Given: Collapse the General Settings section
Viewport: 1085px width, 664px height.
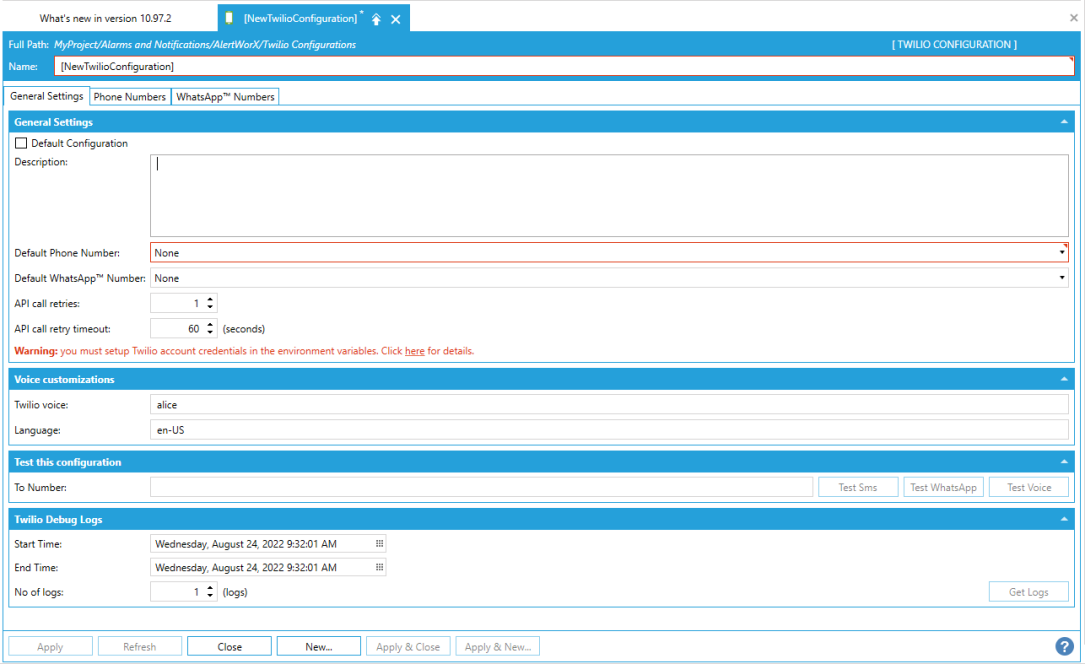Looking at the screenshot, I should (x=1063, y=122).
